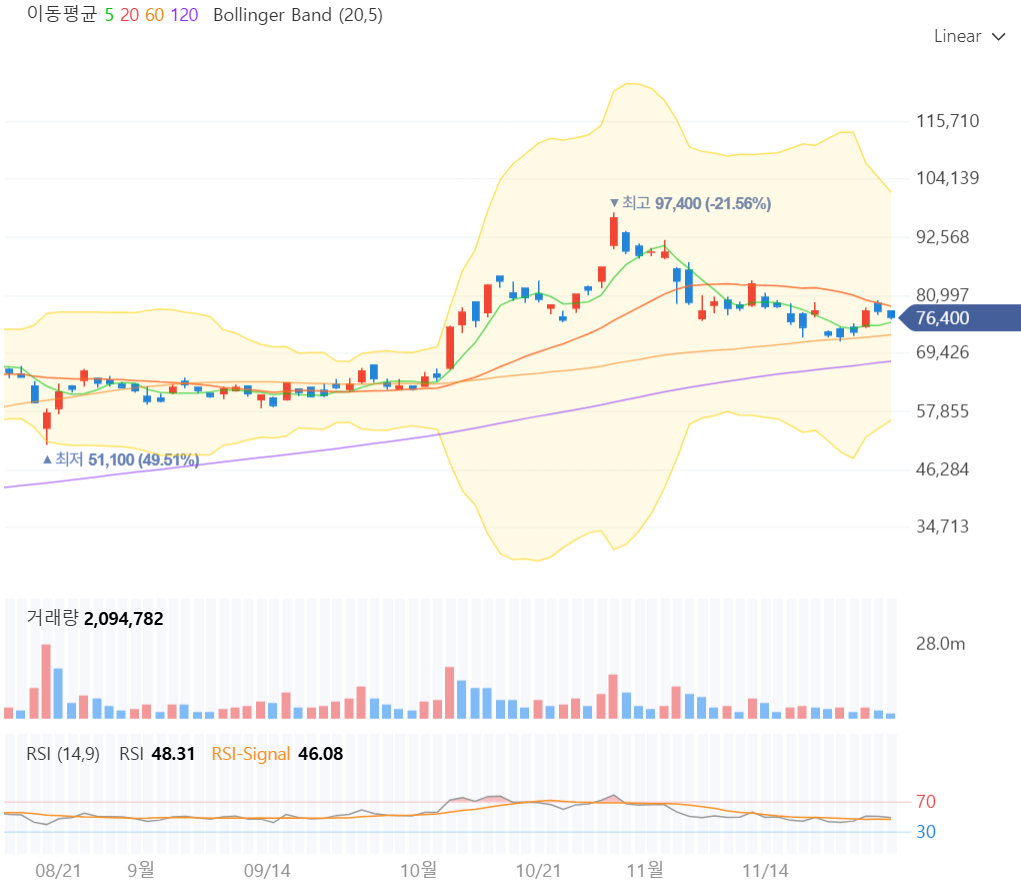The image size is (1021, 887).
Task: Click the 거래량 volume label
Action: 52,617
